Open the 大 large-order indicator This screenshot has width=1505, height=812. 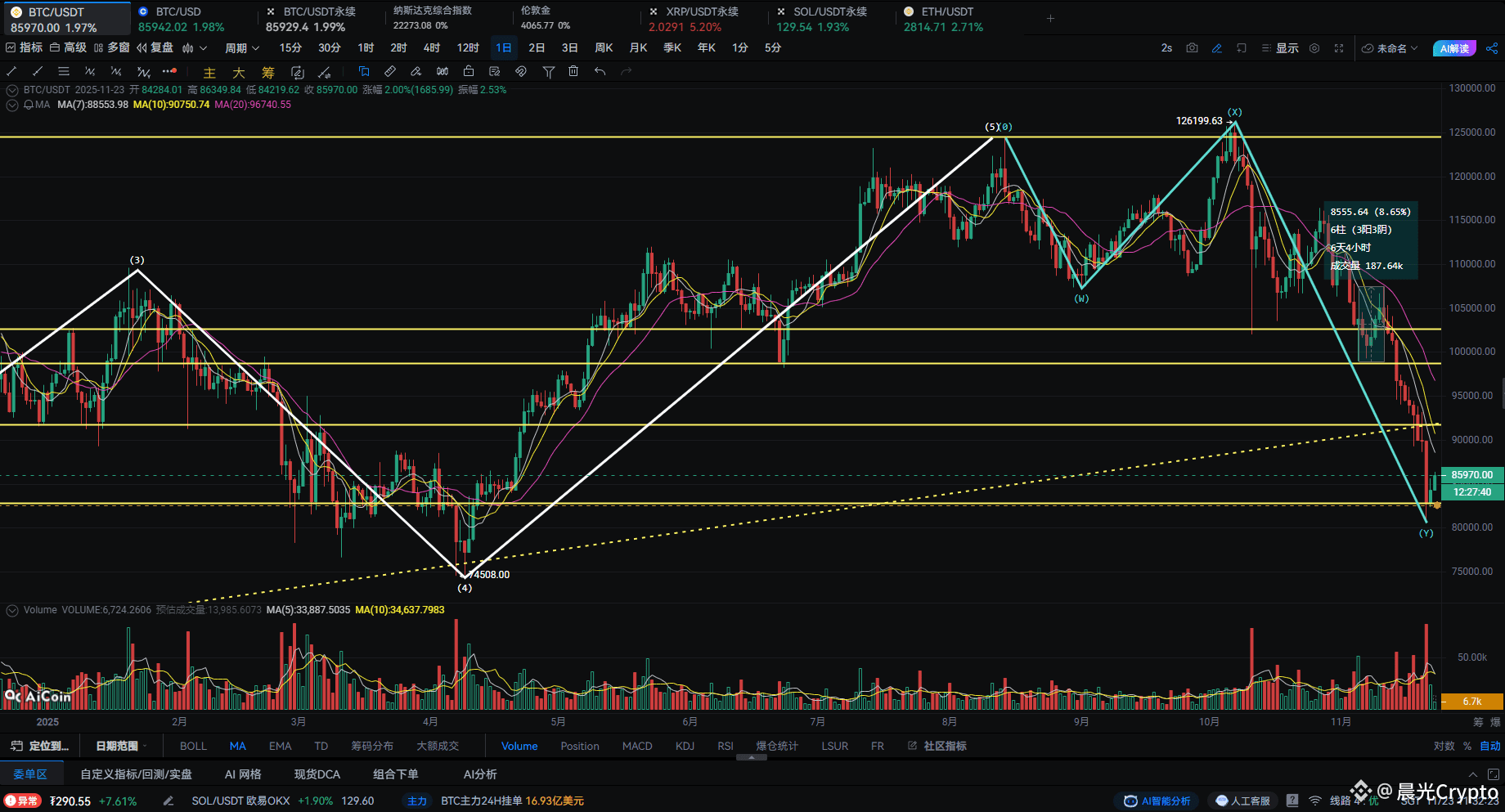pyautogui.click(x=239, y=73)
